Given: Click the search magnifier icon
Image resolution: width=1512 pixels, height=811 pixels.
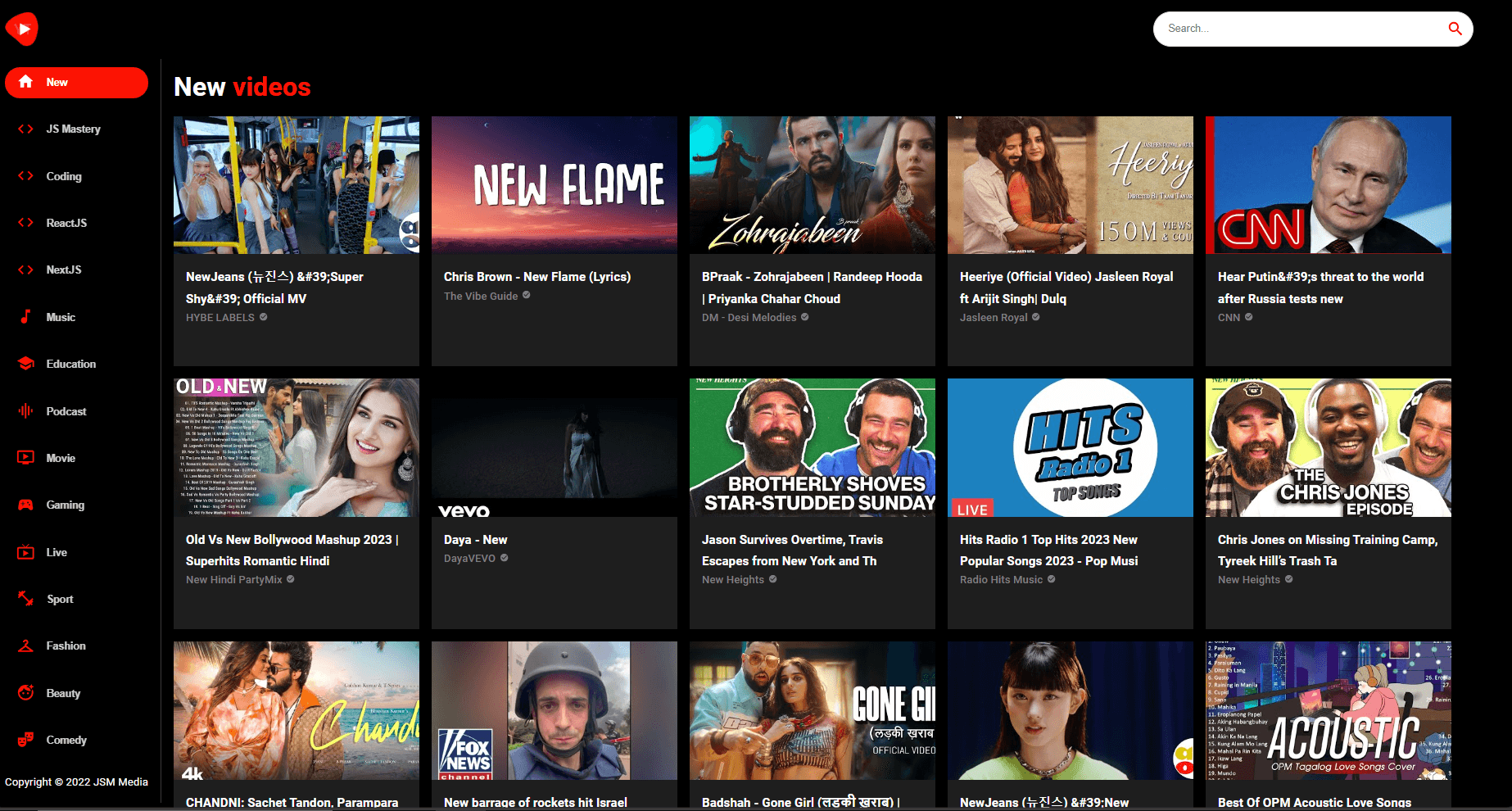Looking at the screenshot, I should (x=1455, y=29).
